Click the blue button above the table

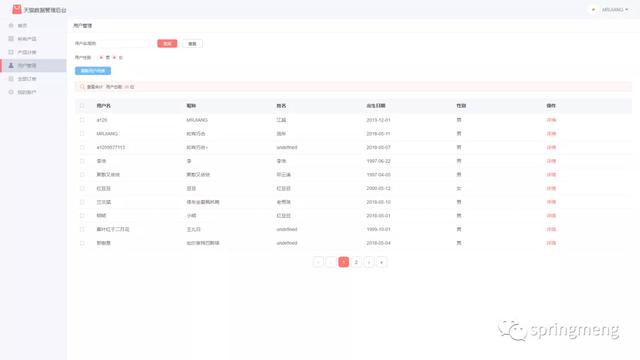coord(93,71)
